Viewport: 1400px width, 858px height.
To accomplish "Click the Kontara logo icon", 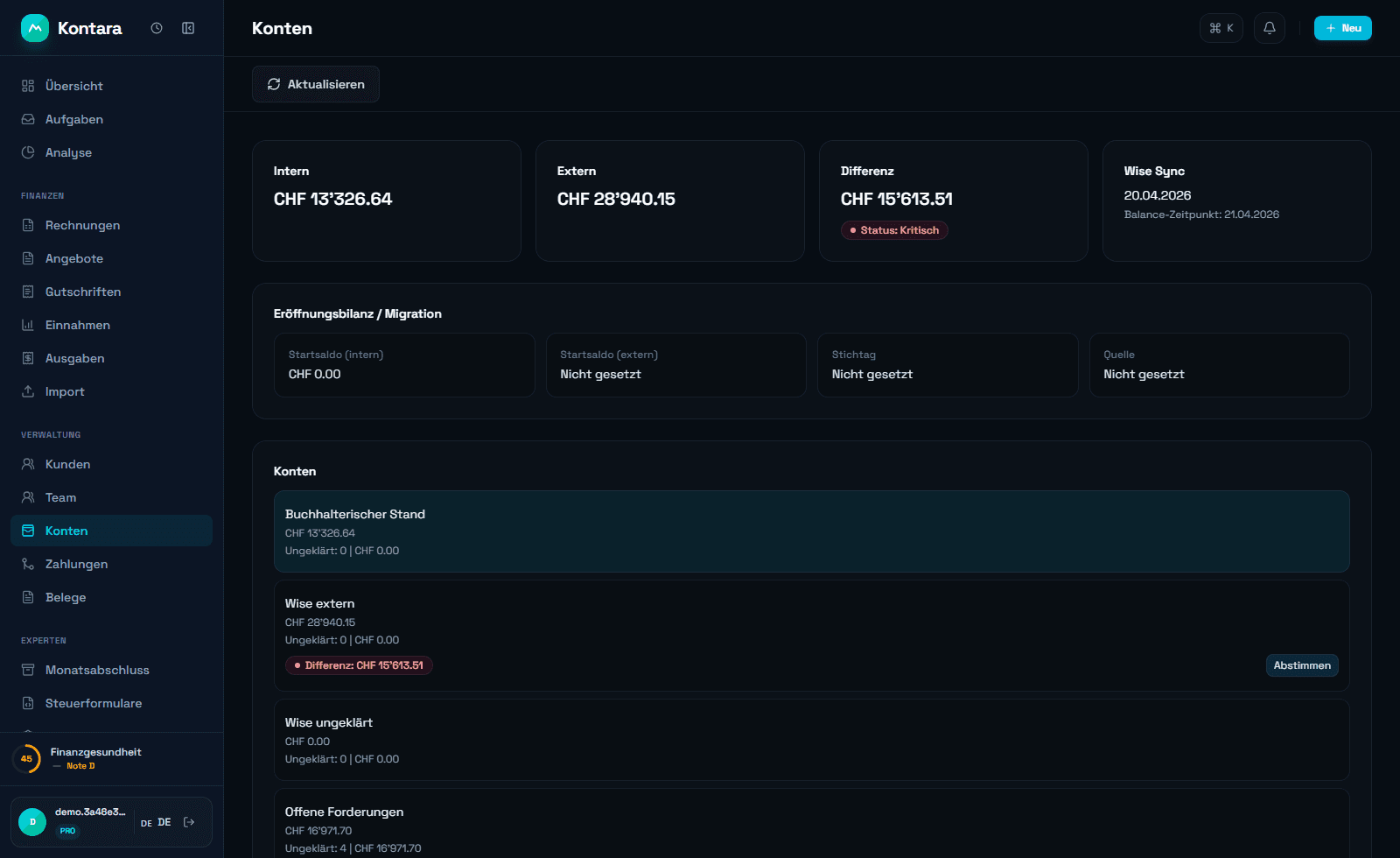I will point(35,28).
